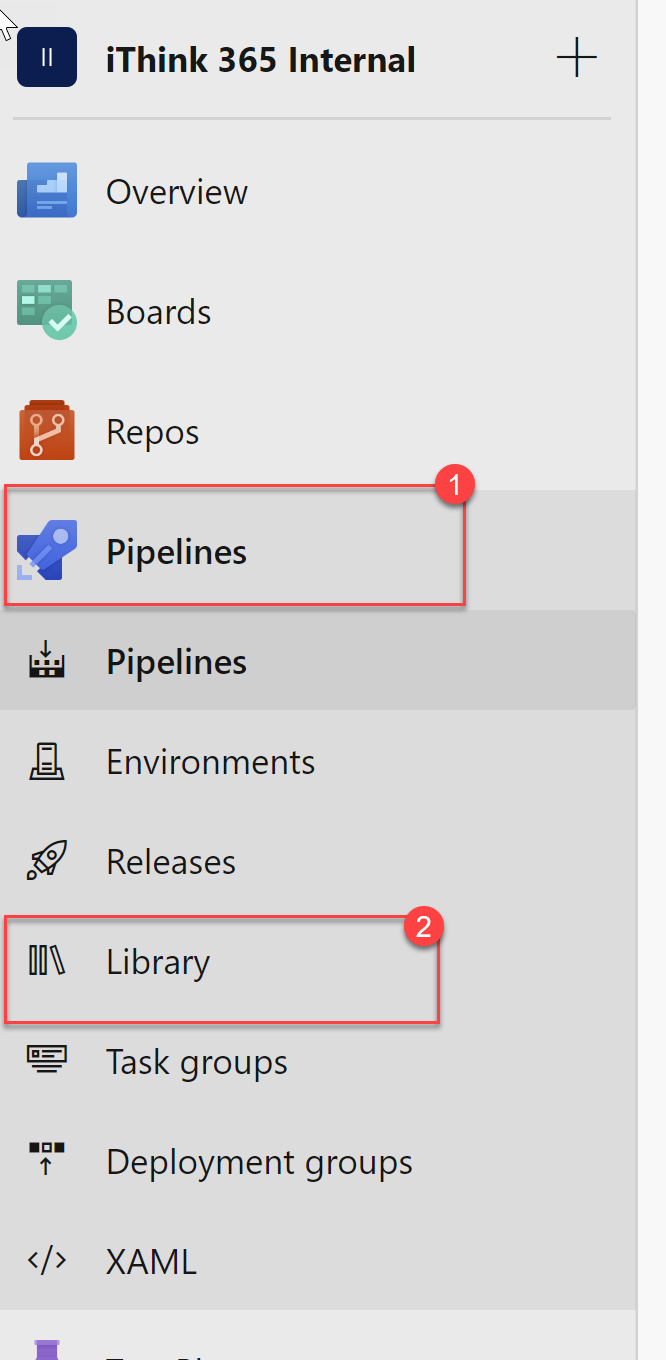Open Deployment groups label
The width and height of the screenshot is (666, 1360).
tap(259, 1162)
